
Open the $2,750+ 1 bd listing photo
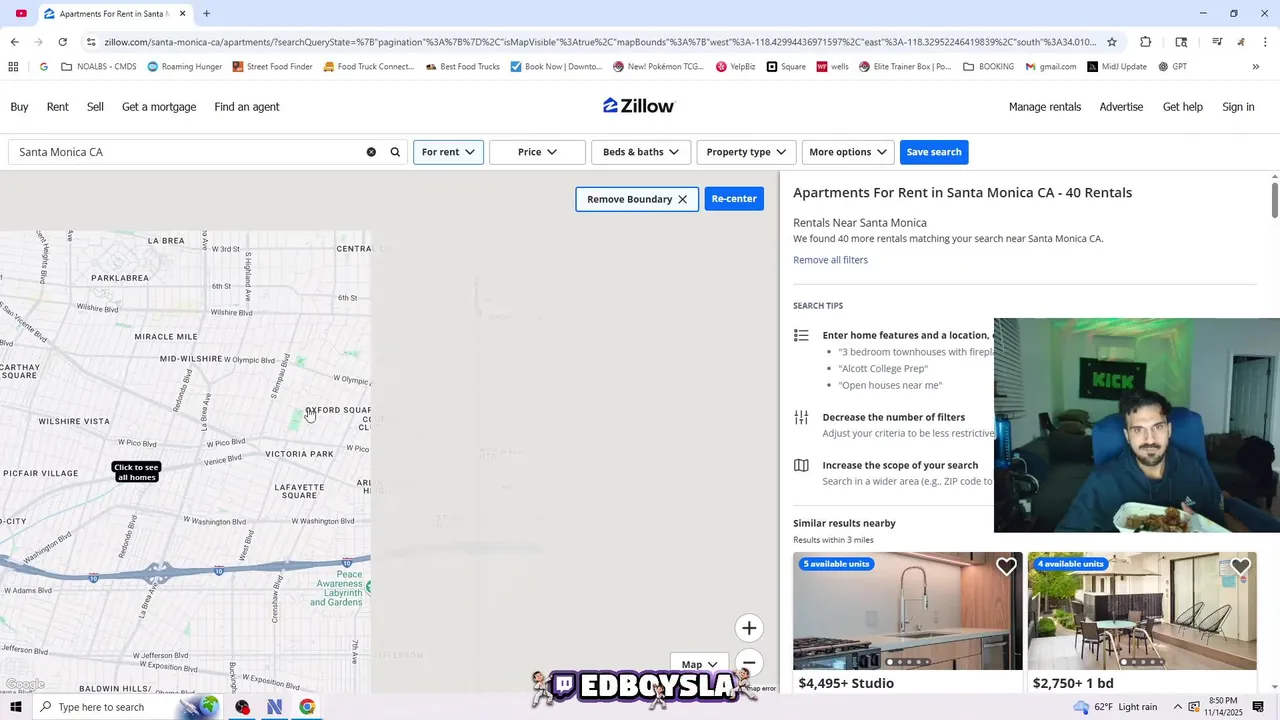(1142, 611)
